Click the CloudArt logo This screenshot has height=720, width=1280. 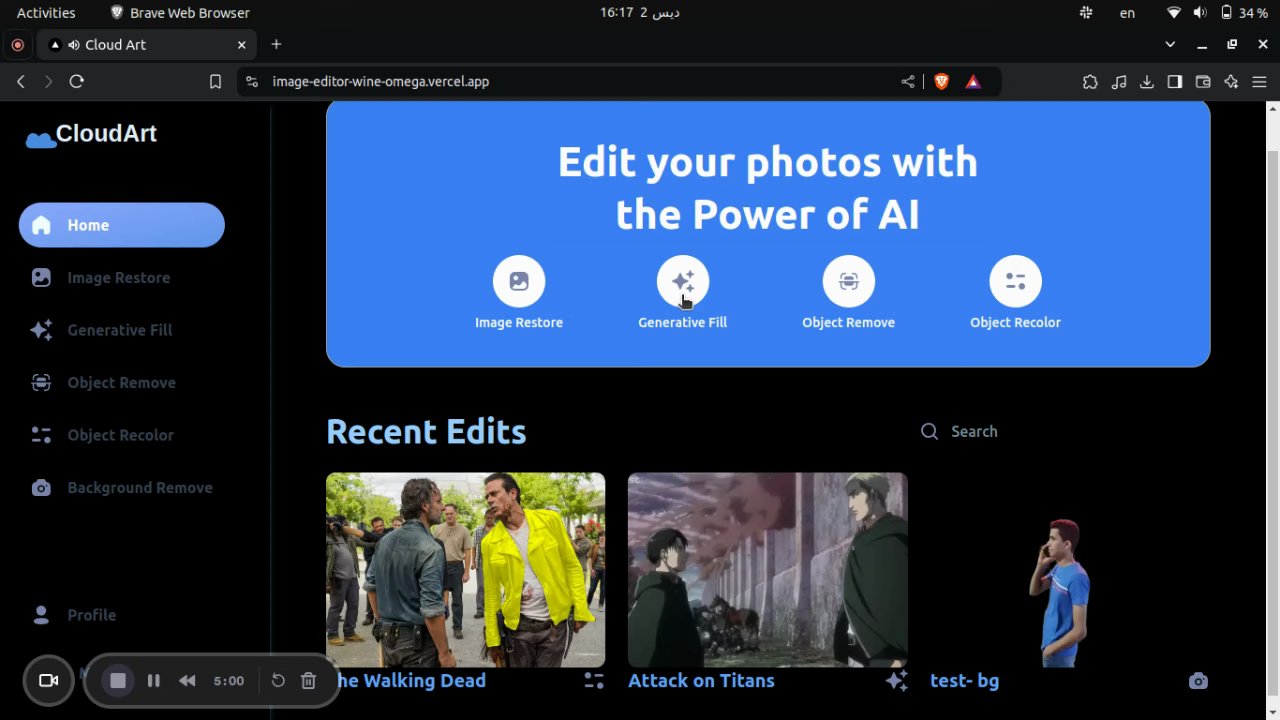click(x=91, y=134)
